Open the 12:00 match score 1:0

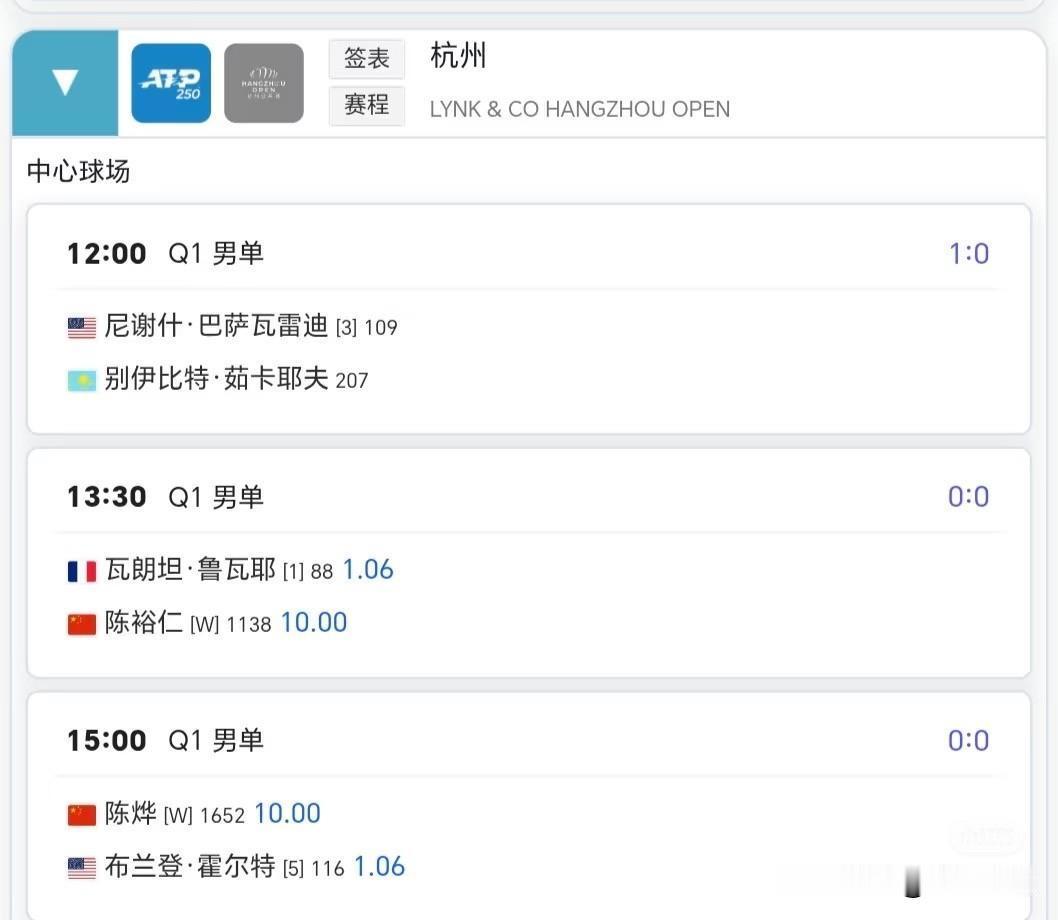point(969,254)
